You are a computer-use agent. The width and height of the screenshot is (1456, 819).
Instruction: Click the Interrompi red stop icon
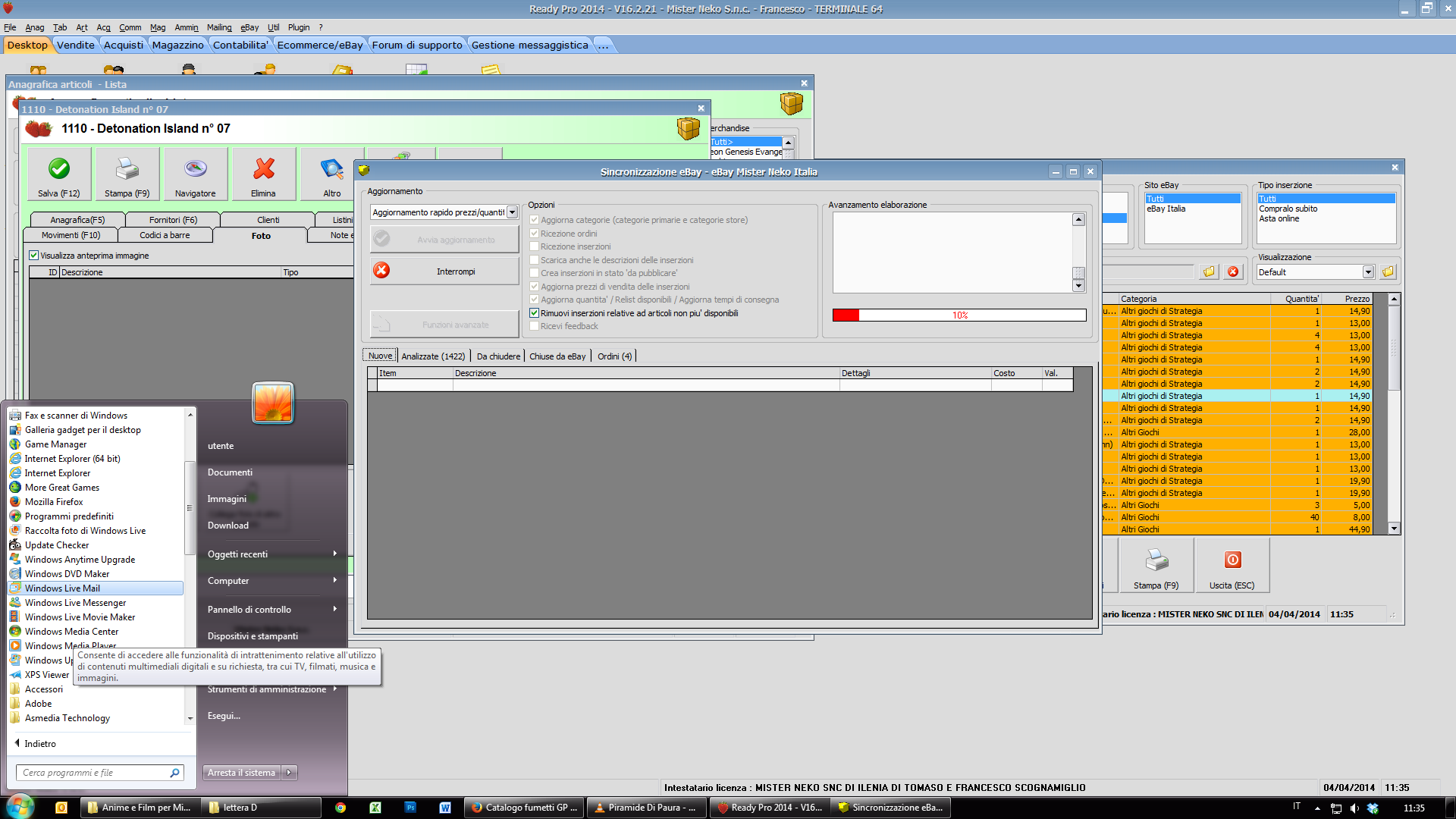[x=381, y=271]
